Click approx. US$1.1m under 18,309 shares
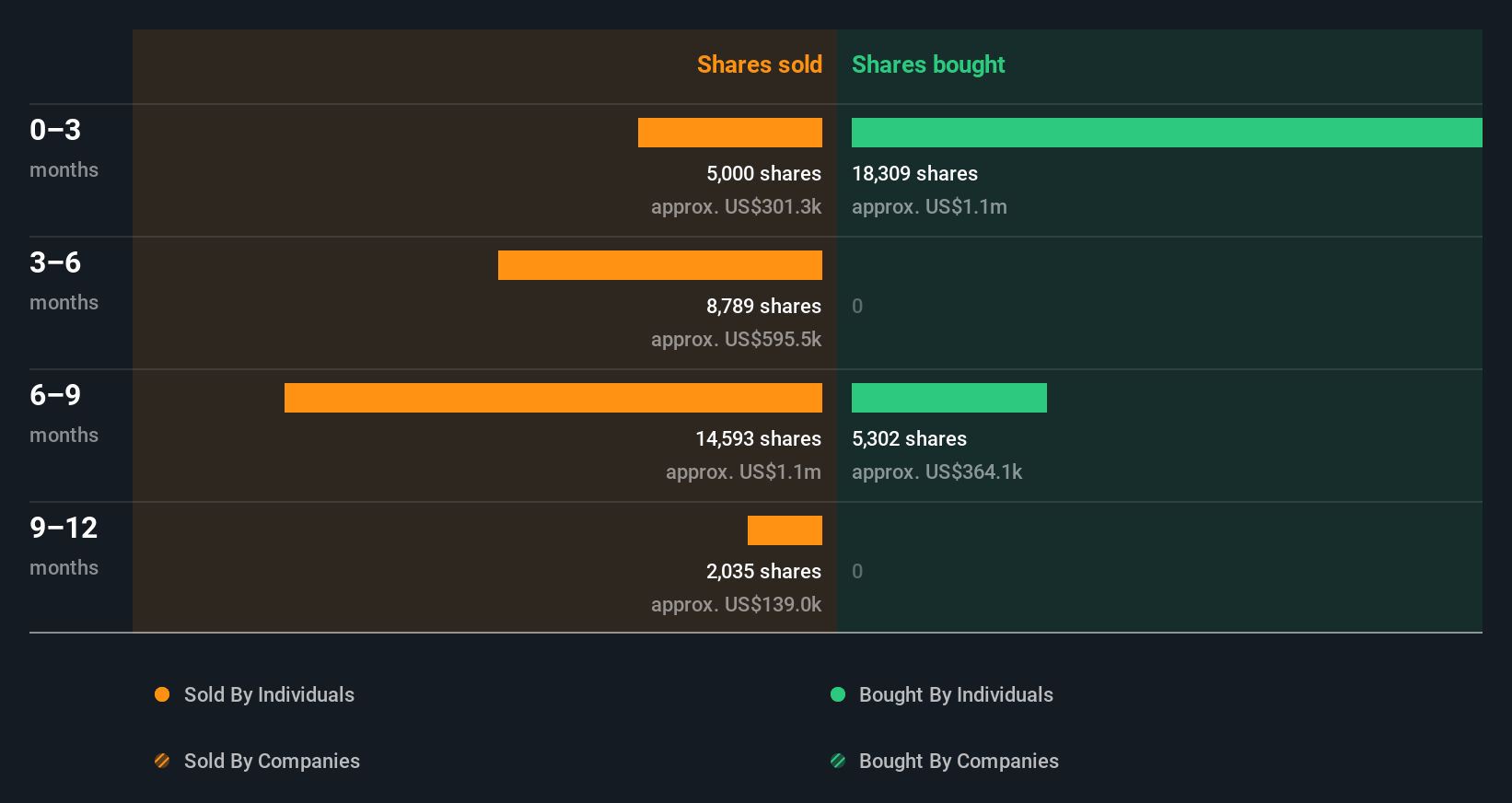Screen dimensions: 1512x803 pos(929,206)
